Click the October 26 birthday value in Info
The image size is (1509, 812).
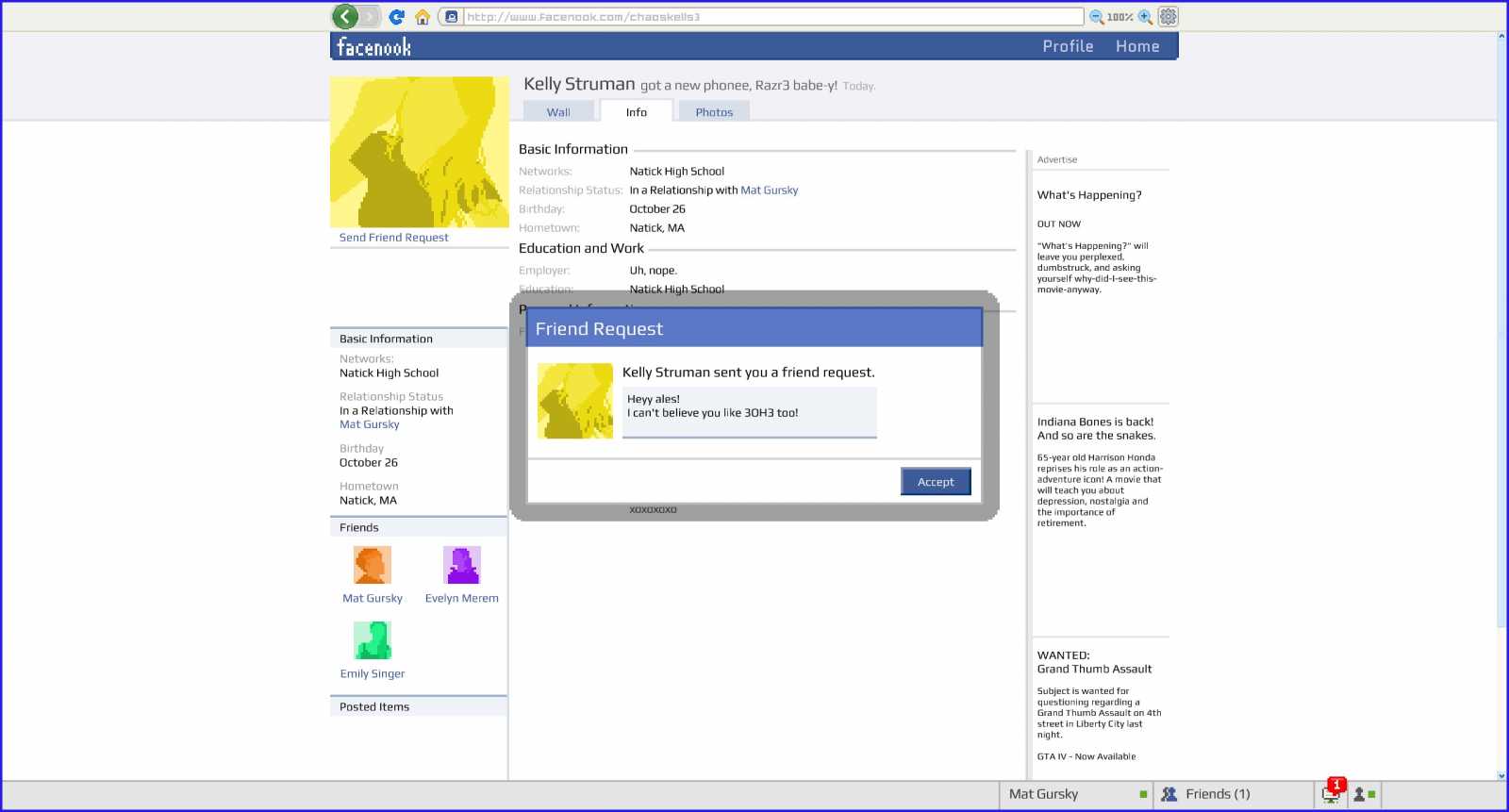tap(657, 209)
